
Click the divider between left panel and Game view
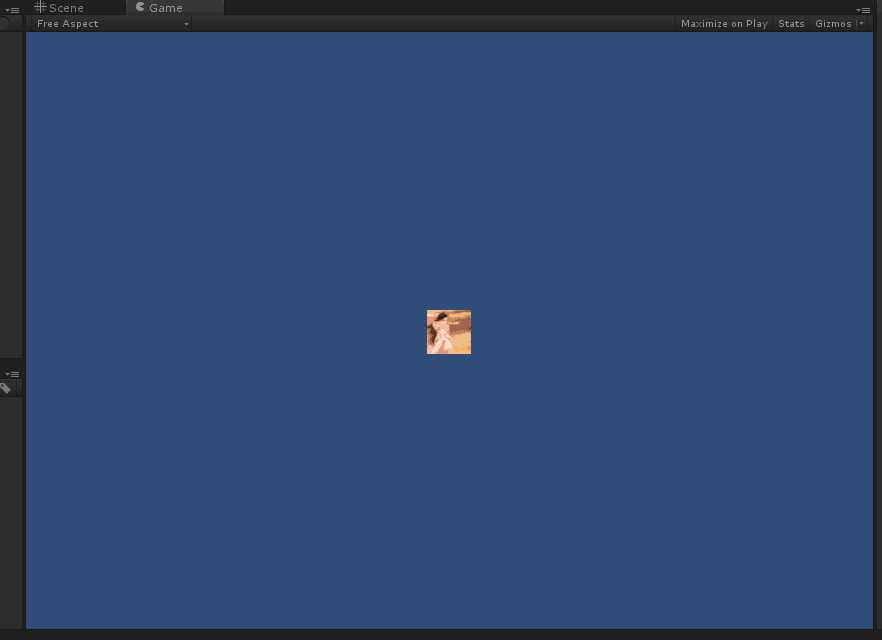[25, 330]
